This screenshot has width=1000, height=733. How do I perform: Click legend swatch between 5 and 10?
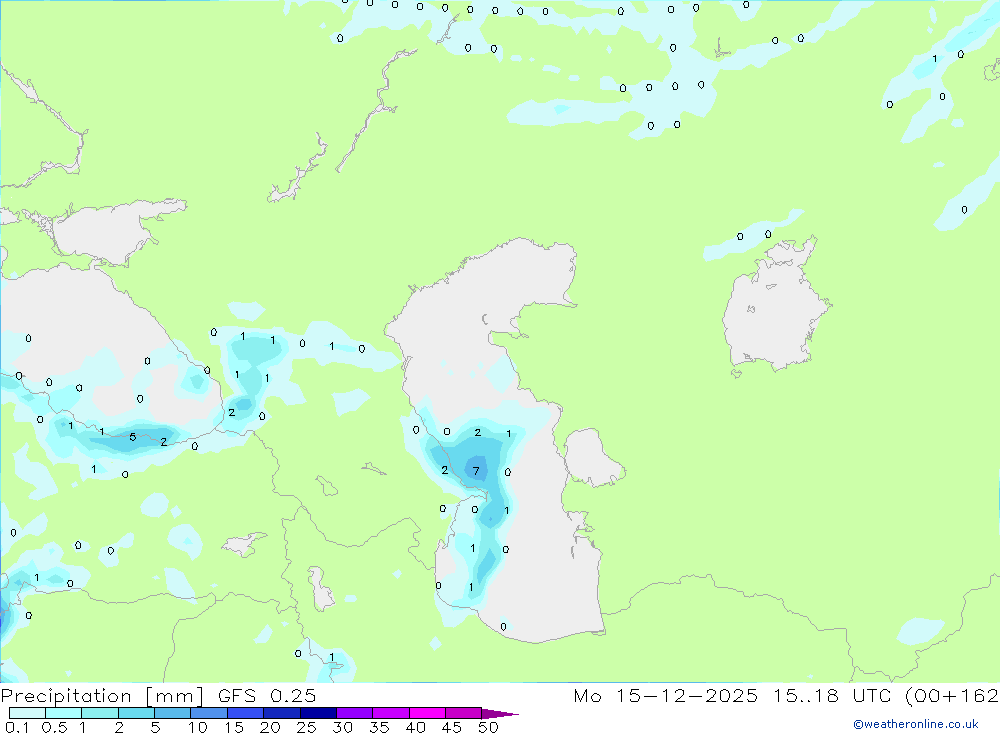point(173,713)
